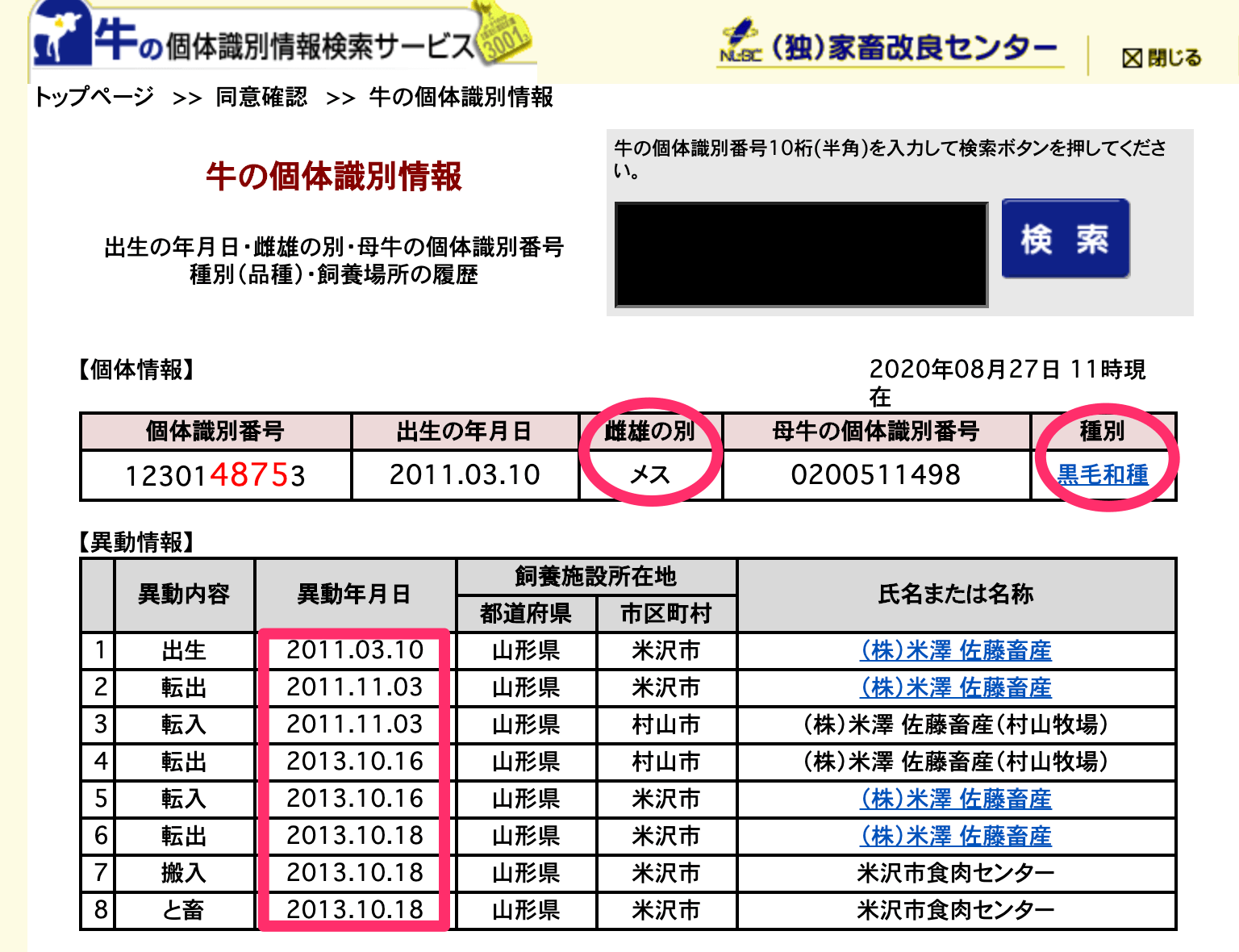Focus the 10-digit ID number input field
This screenshot has width=1239, height=952.
(801, 254)
